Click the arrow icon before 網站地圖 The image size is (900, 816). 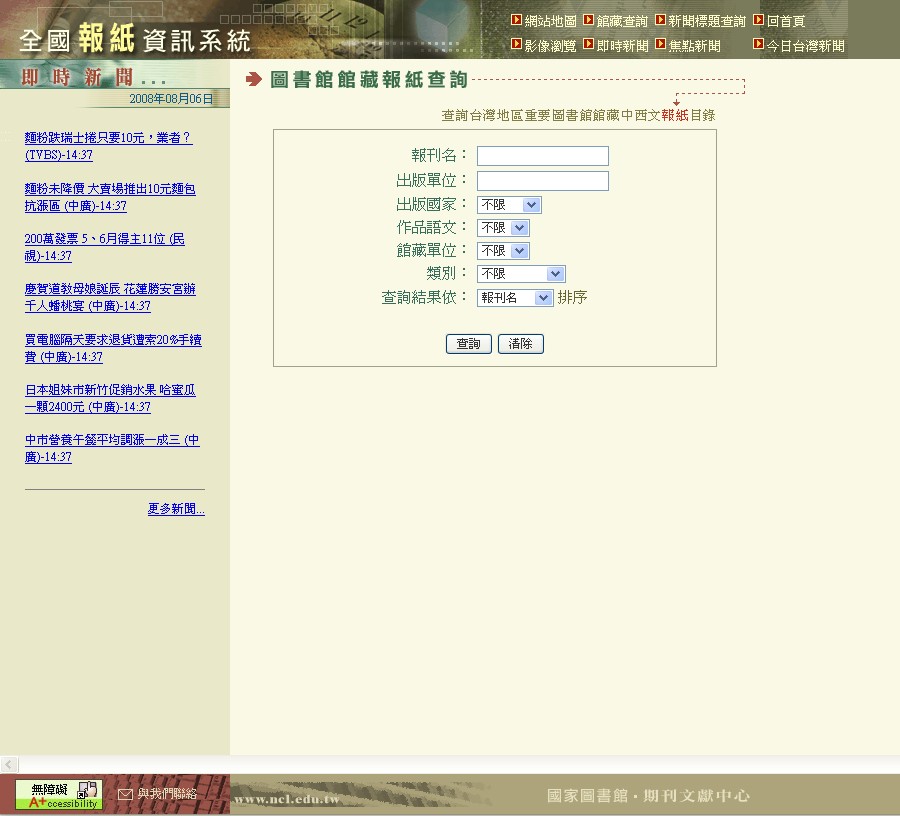click(x=516, y=20)
